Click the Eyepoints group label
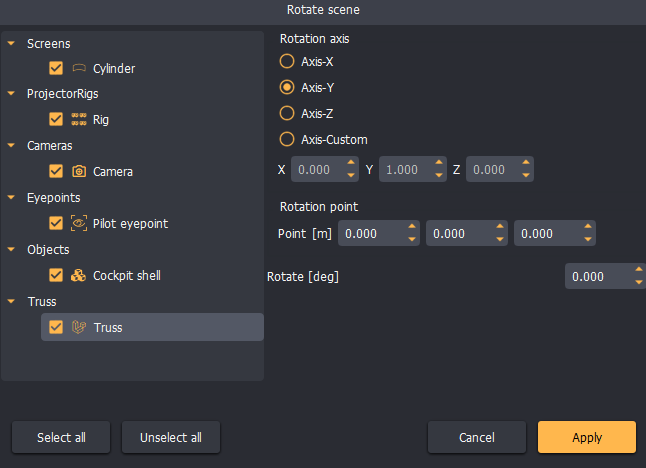 [x=54, y=198]
